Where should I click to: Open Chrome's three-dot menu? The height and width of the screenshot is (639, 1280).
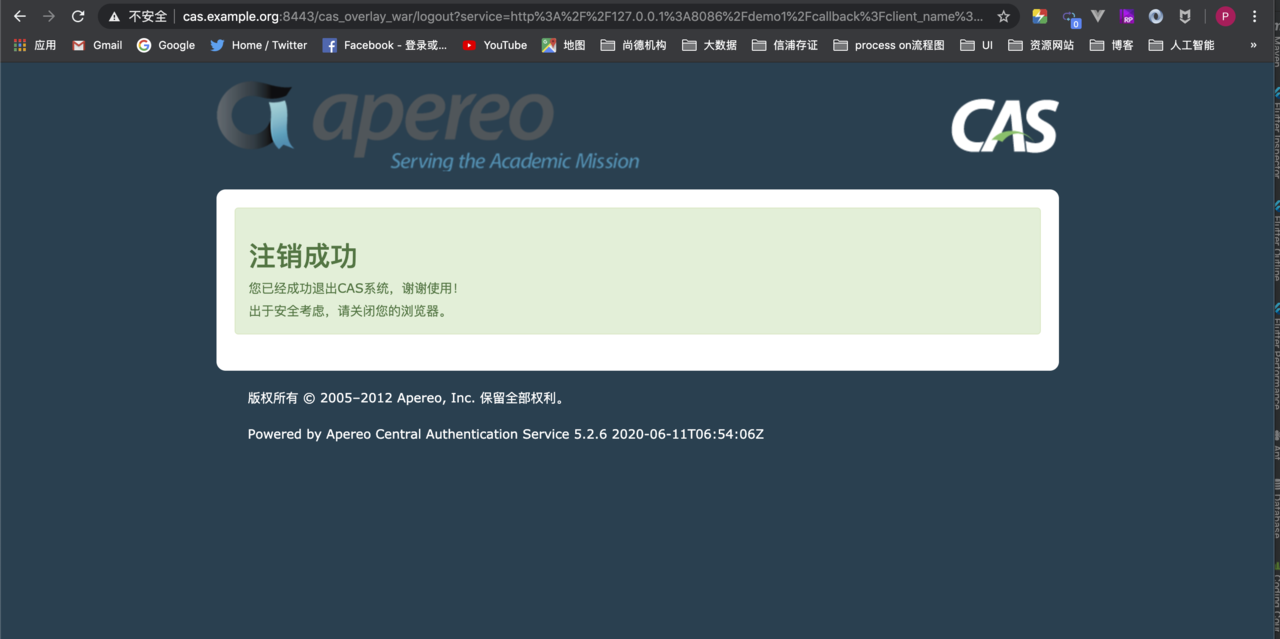pos(1255,16)
